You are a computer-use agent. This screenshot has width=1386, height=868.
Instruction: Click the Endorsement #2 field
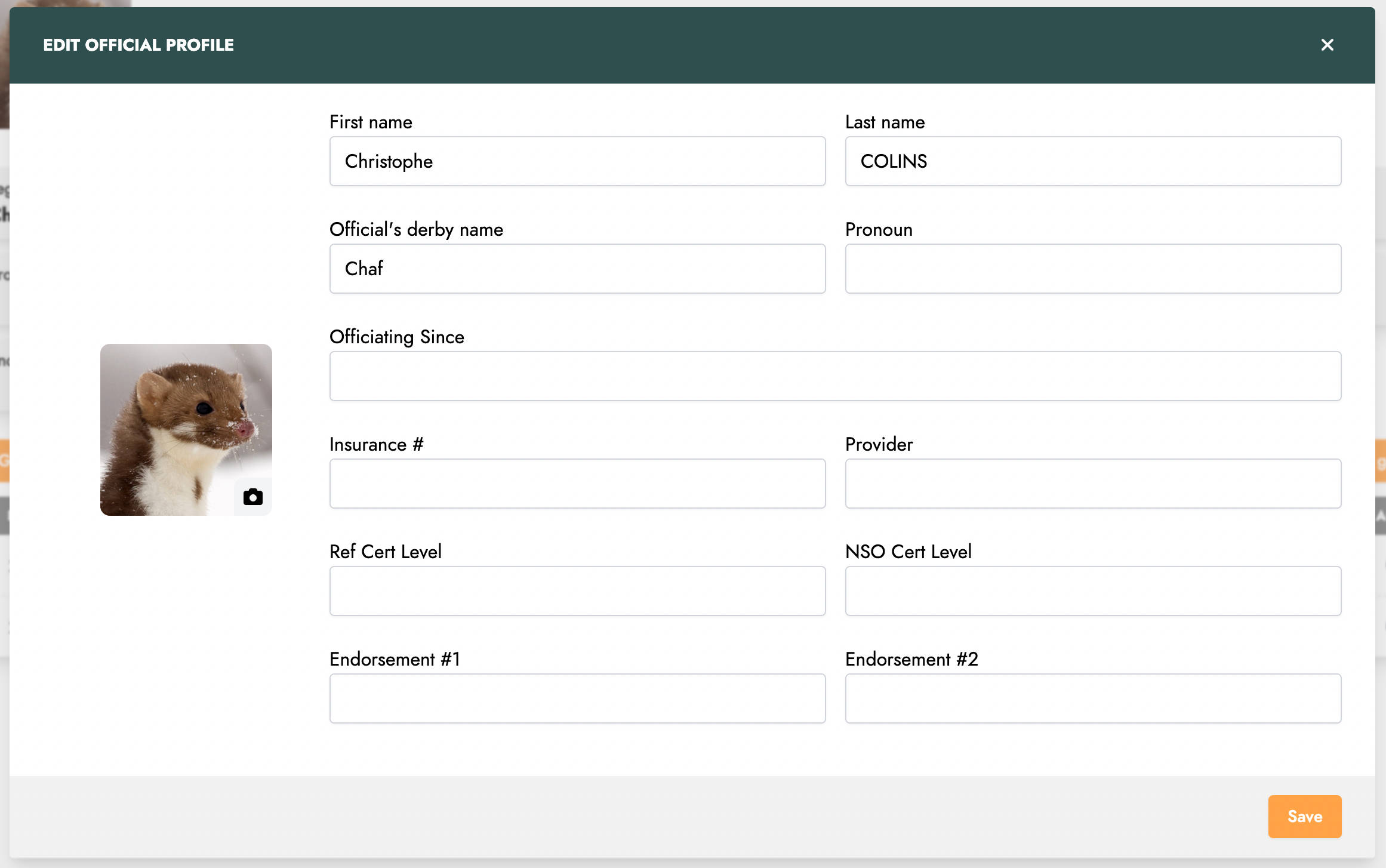1094,698
